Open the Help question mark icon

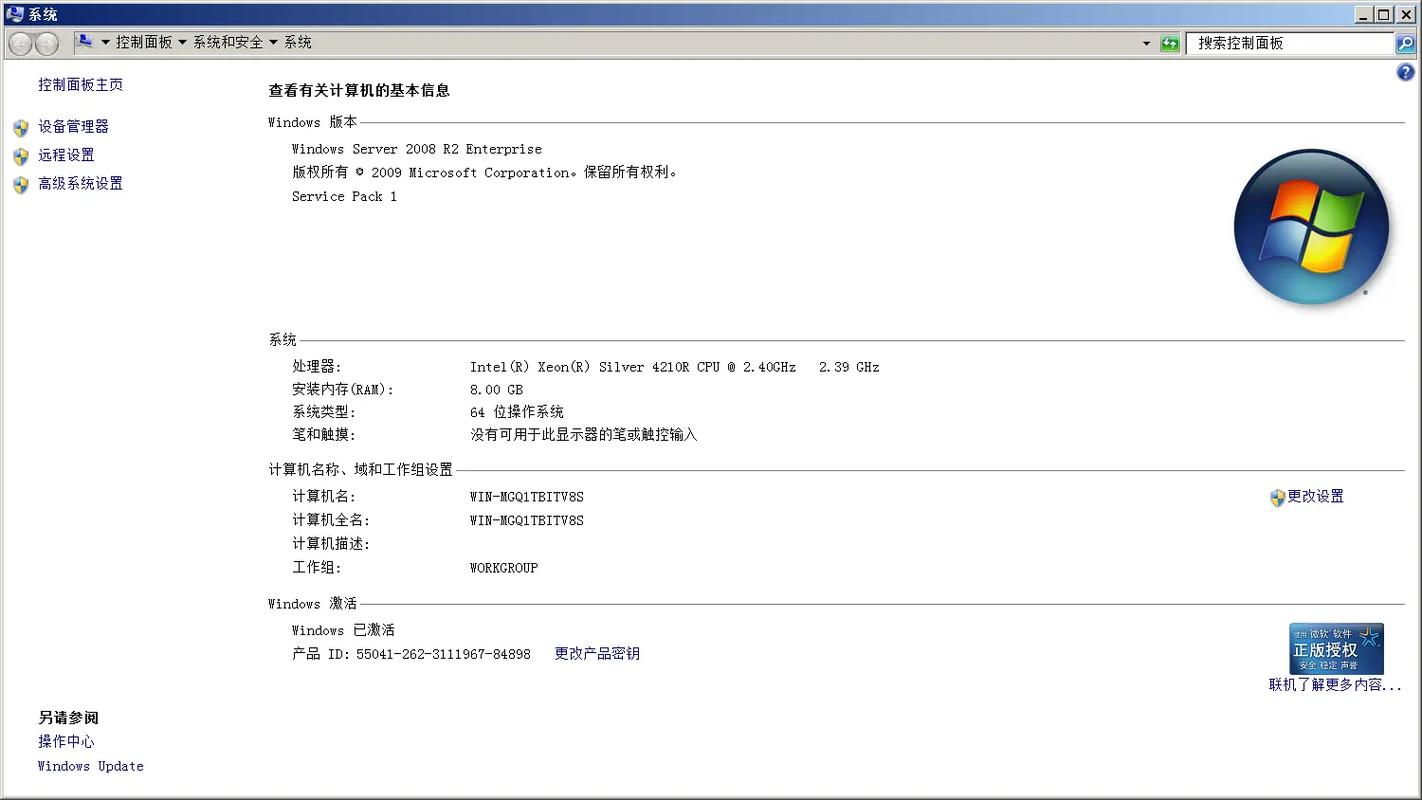pos(1406,71)
